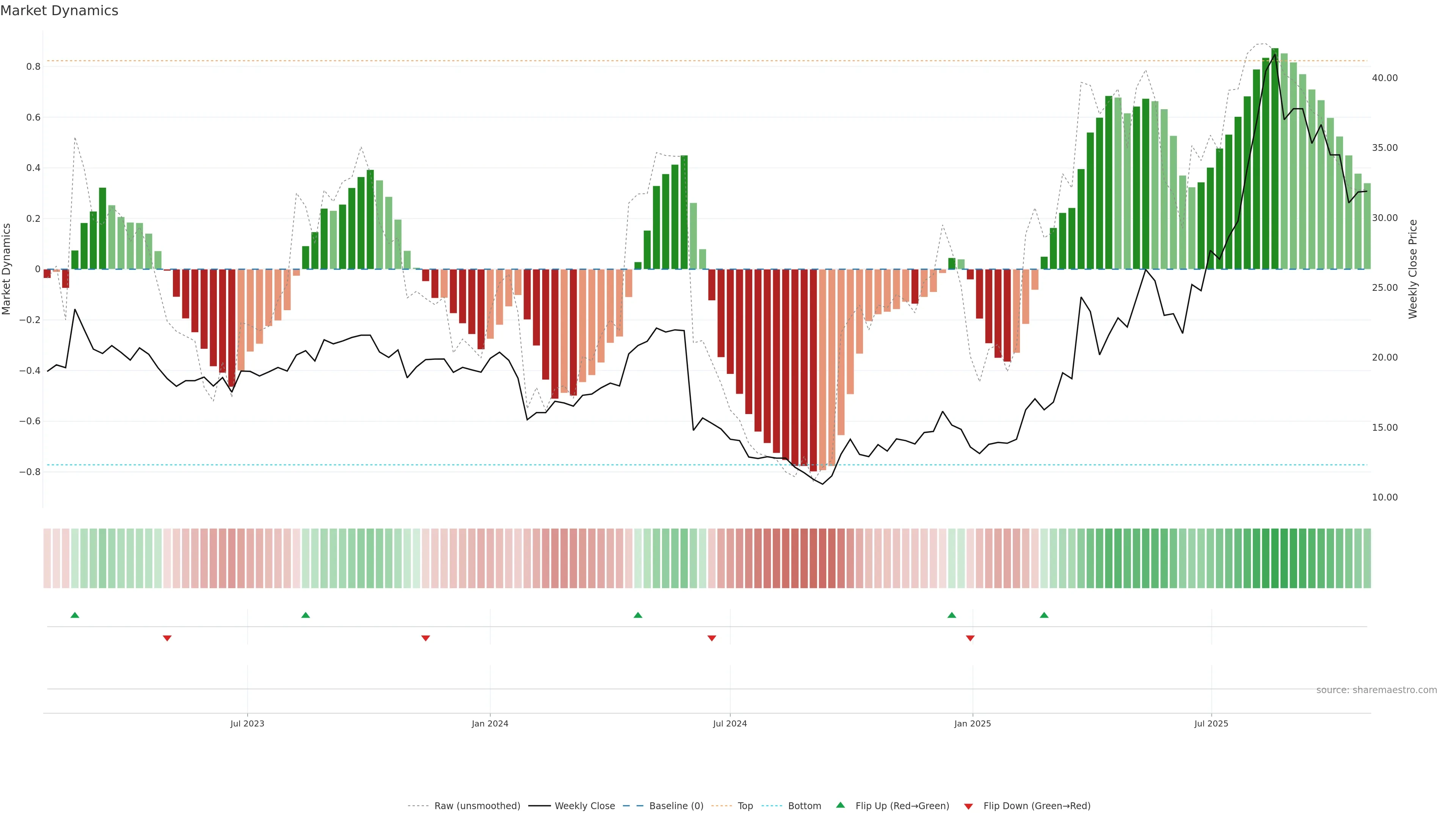Click the green flip-up marker just before Jan 2025
Viewport: 1456px width, 819px height.
point(952,615)
